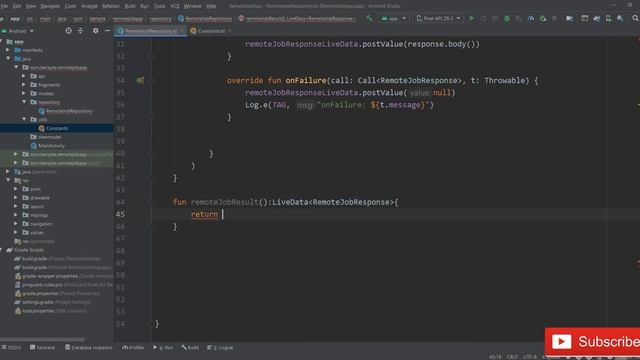Expand the layout resource folder
This screenshot has height=360, width=640.
16,207
